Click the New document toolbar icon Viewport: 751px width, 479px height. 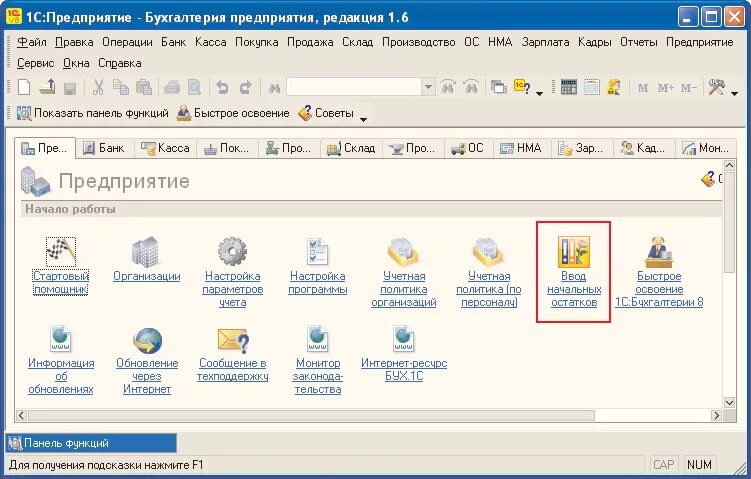click(x=24, y=87)
